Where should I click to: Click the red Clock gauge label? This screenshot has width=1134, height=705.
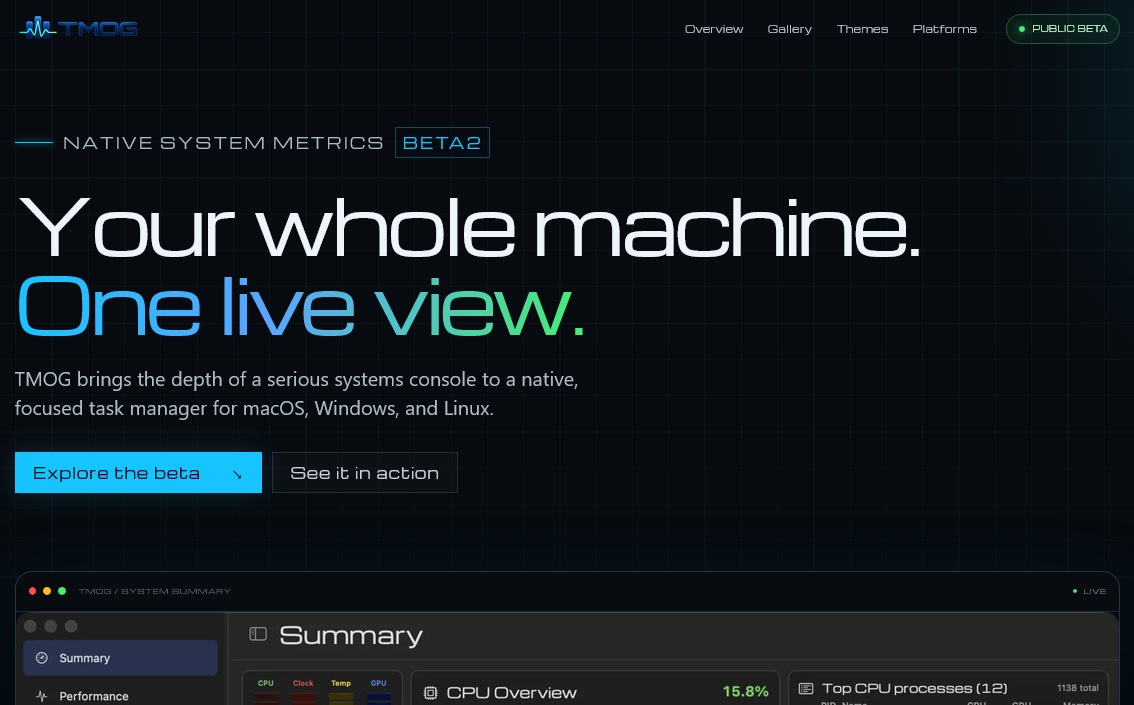coord(303,683)
